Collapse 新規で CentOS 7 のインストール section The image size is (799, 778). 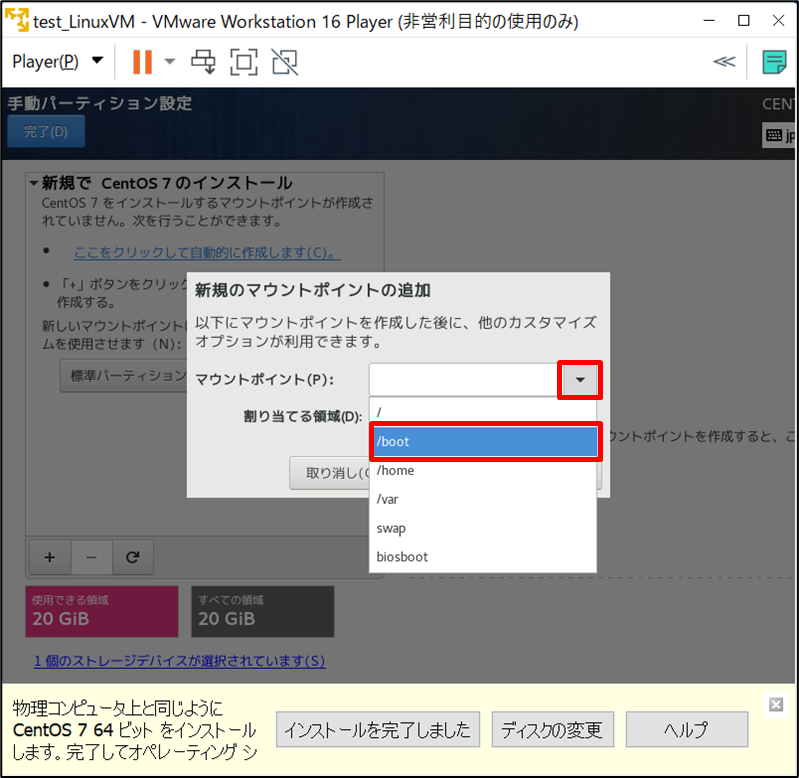tap(34, 183)
